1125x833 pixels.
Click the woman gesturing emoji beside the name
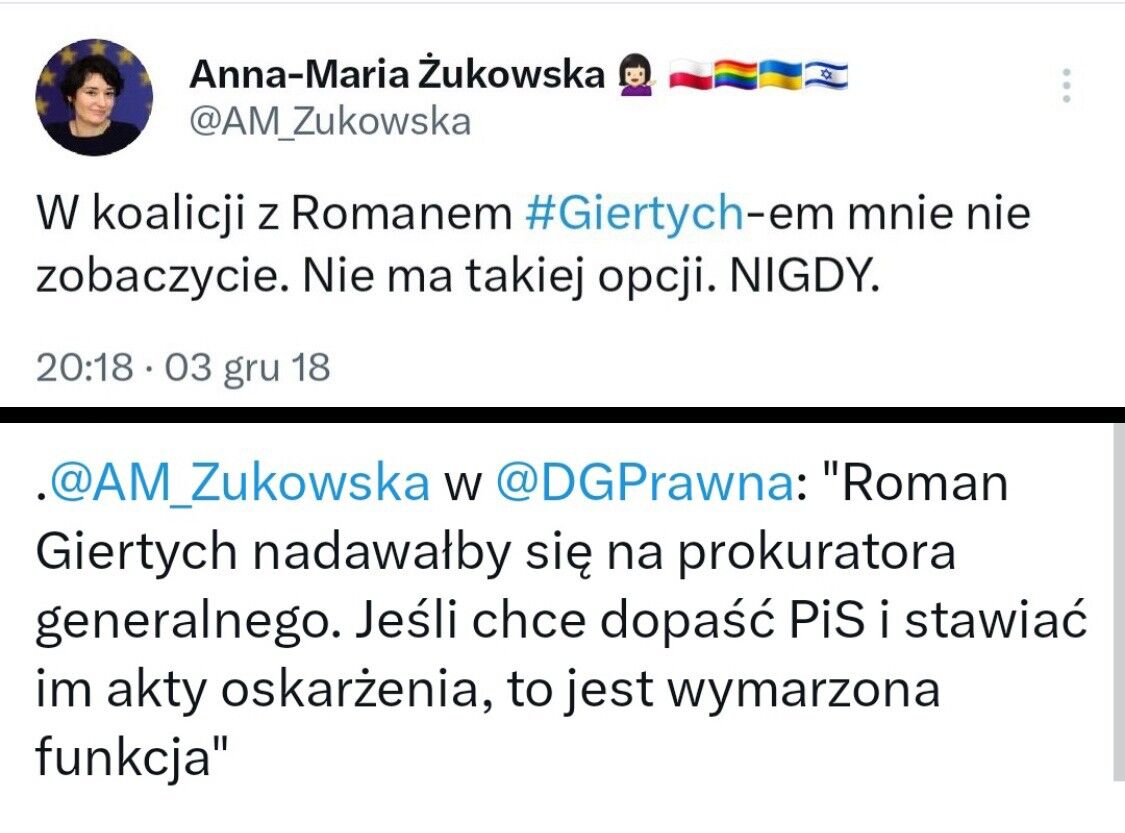point(637,75)
